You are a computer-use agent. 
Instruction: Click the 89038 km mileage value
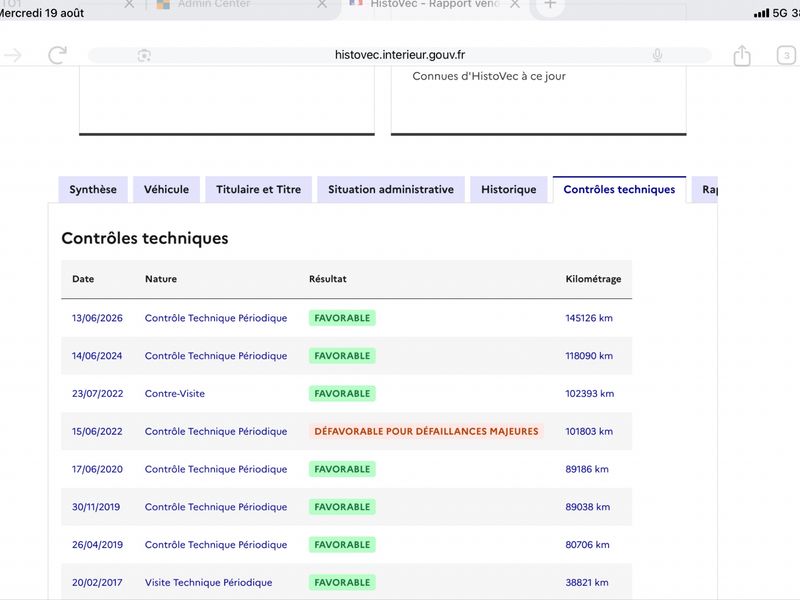click(x=587, y=507)
